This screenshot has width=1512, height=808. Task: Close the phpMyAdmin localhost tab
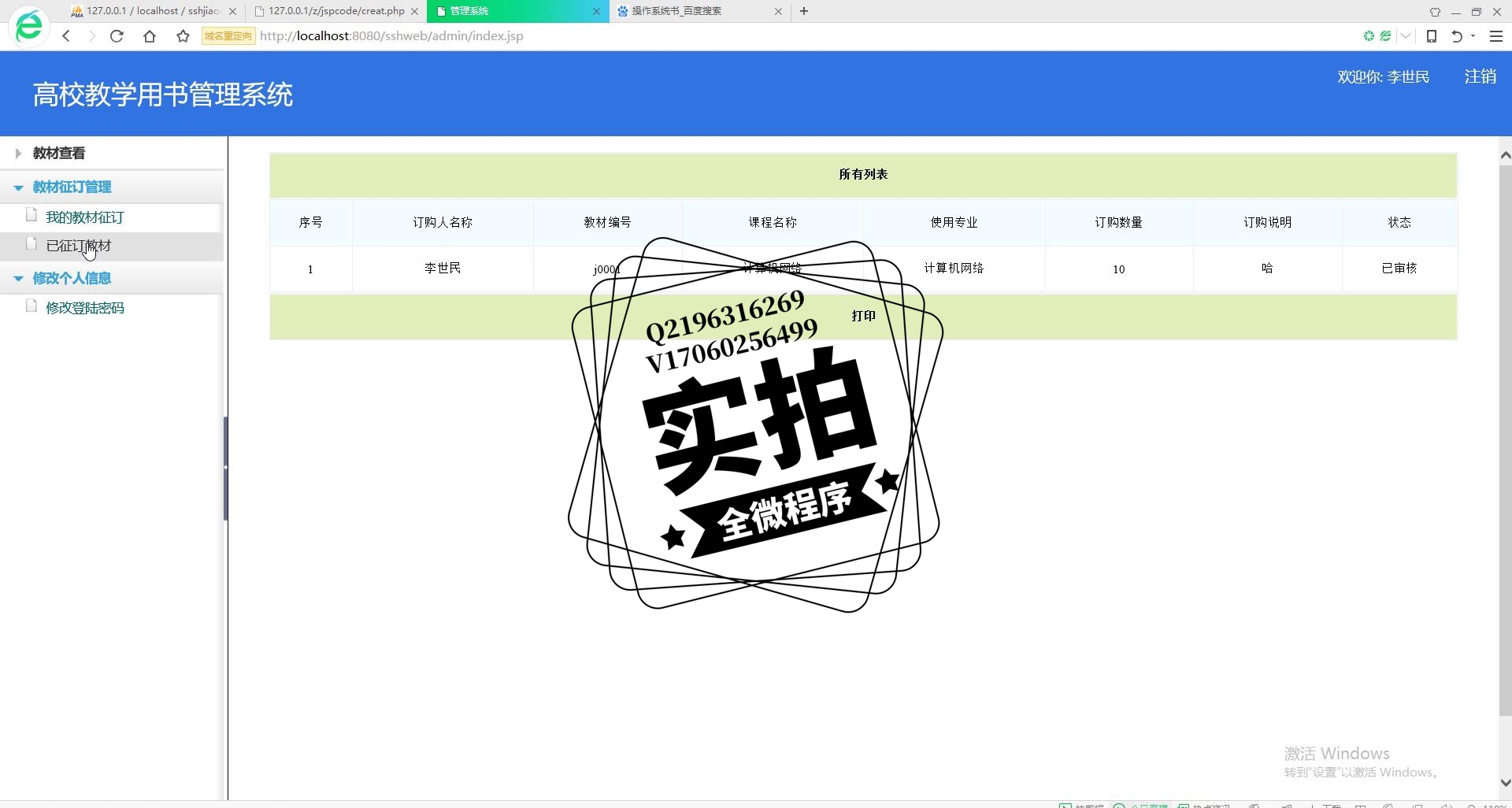[x=232, y=12]
